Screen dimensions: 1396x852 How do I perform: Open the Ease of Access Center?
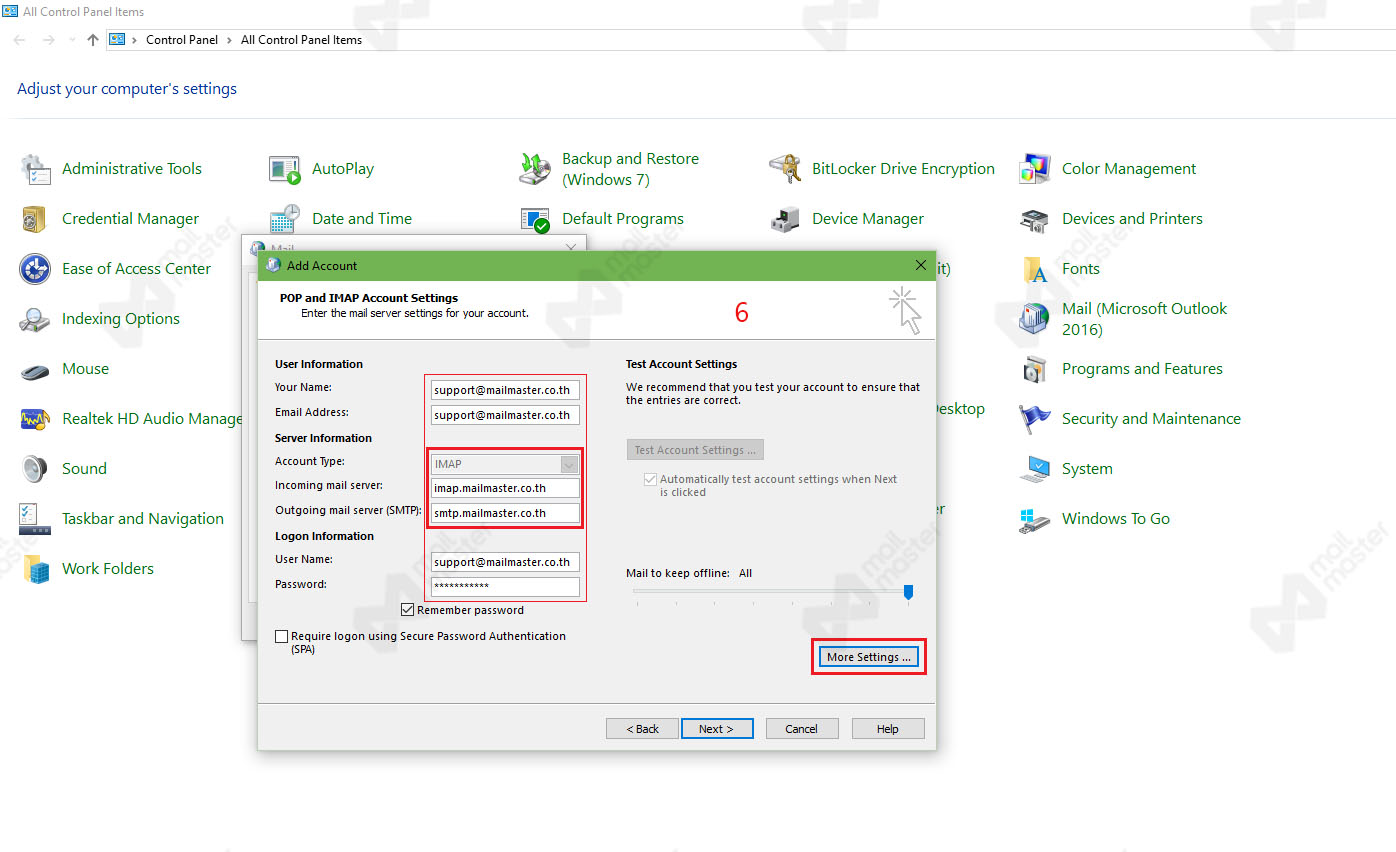pyautogui.click(x=137, y=268)
